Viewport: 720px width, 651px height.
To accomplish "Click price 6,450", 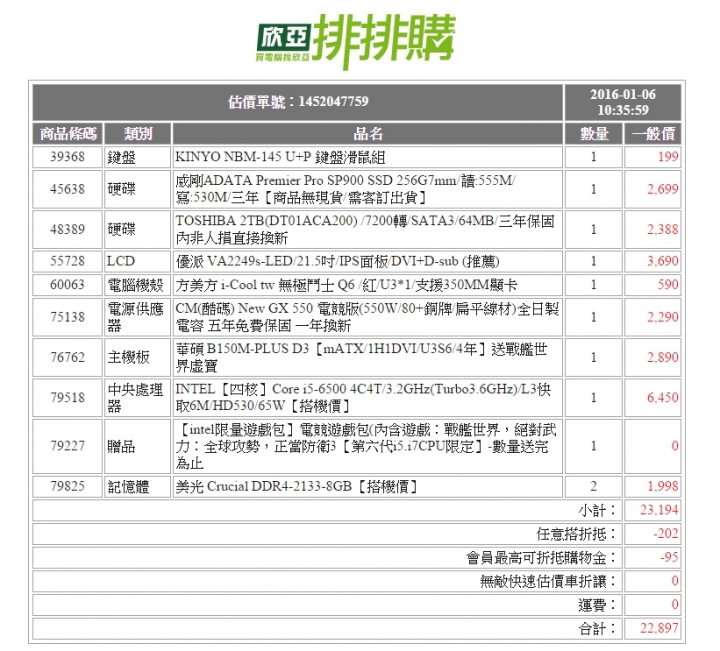I will 663,397.
